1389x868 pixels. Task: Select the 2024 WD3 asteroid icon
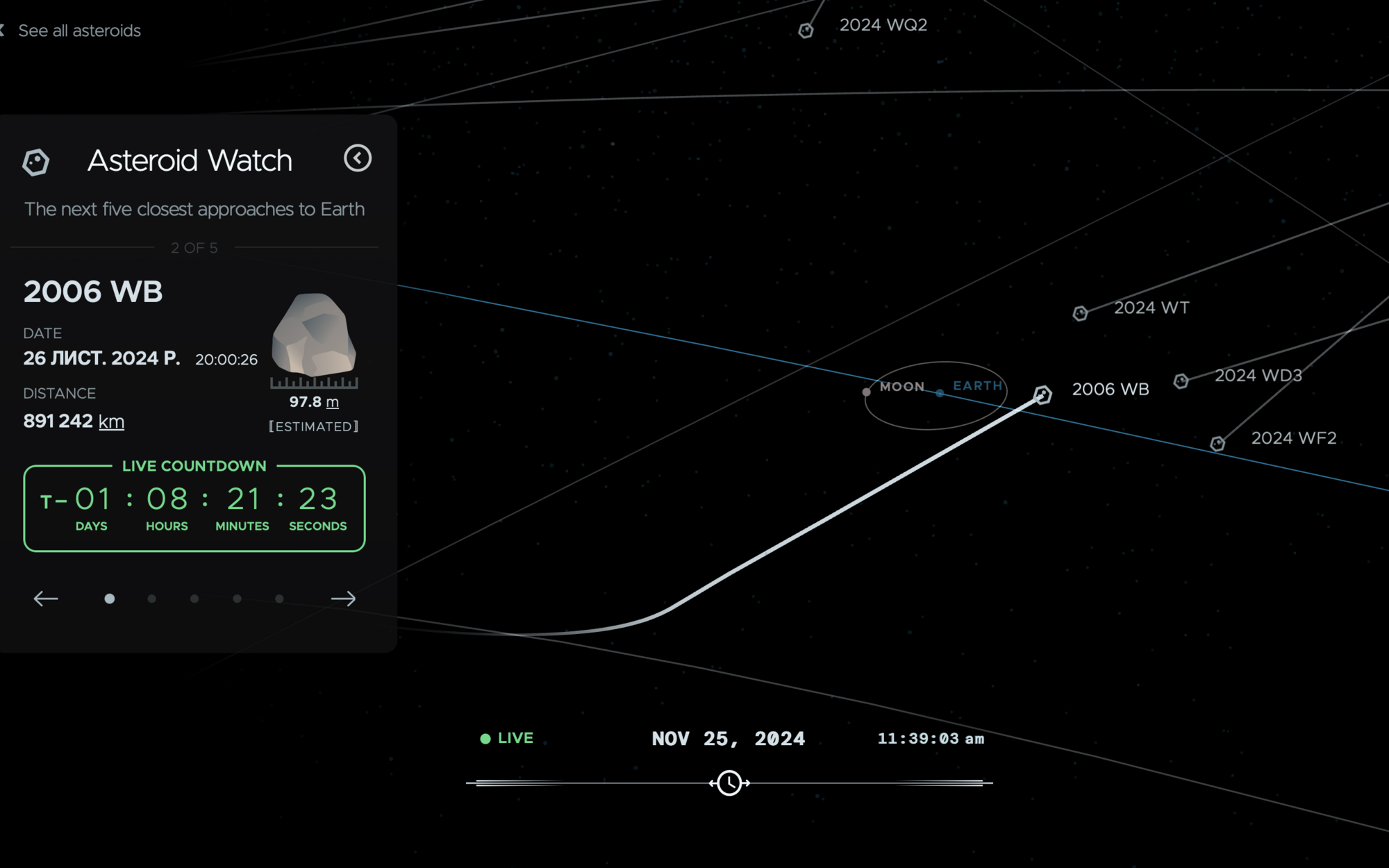coord(1181,381)
